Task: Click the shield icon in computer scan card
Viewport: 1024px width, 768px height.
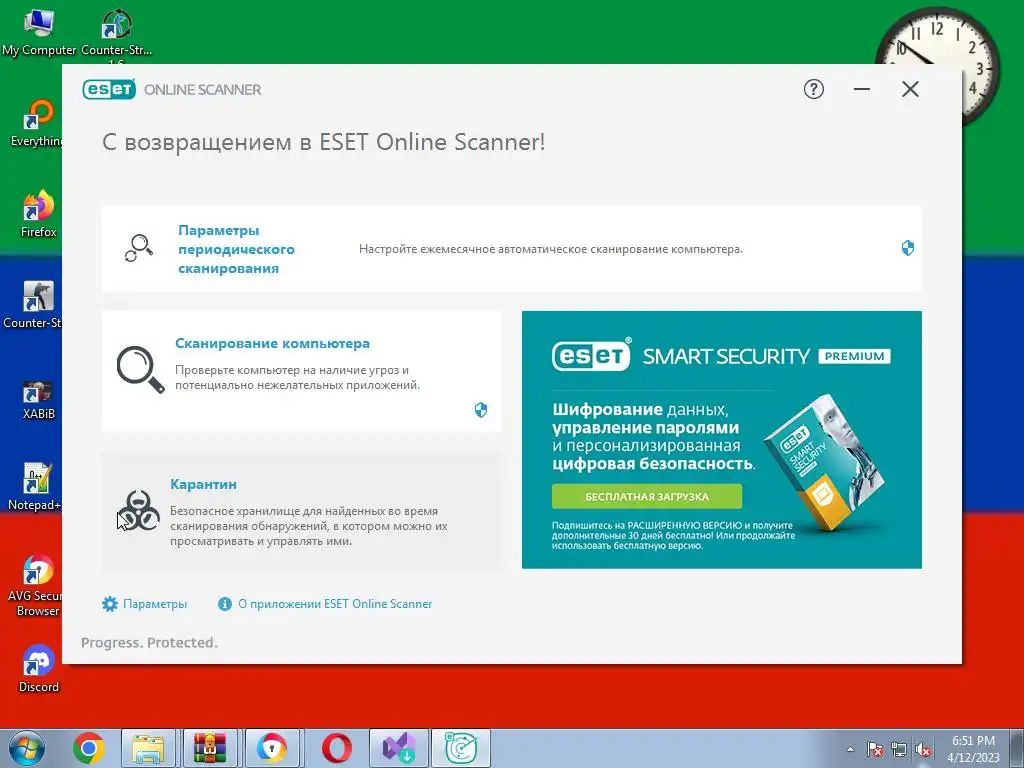Action: 481,409
